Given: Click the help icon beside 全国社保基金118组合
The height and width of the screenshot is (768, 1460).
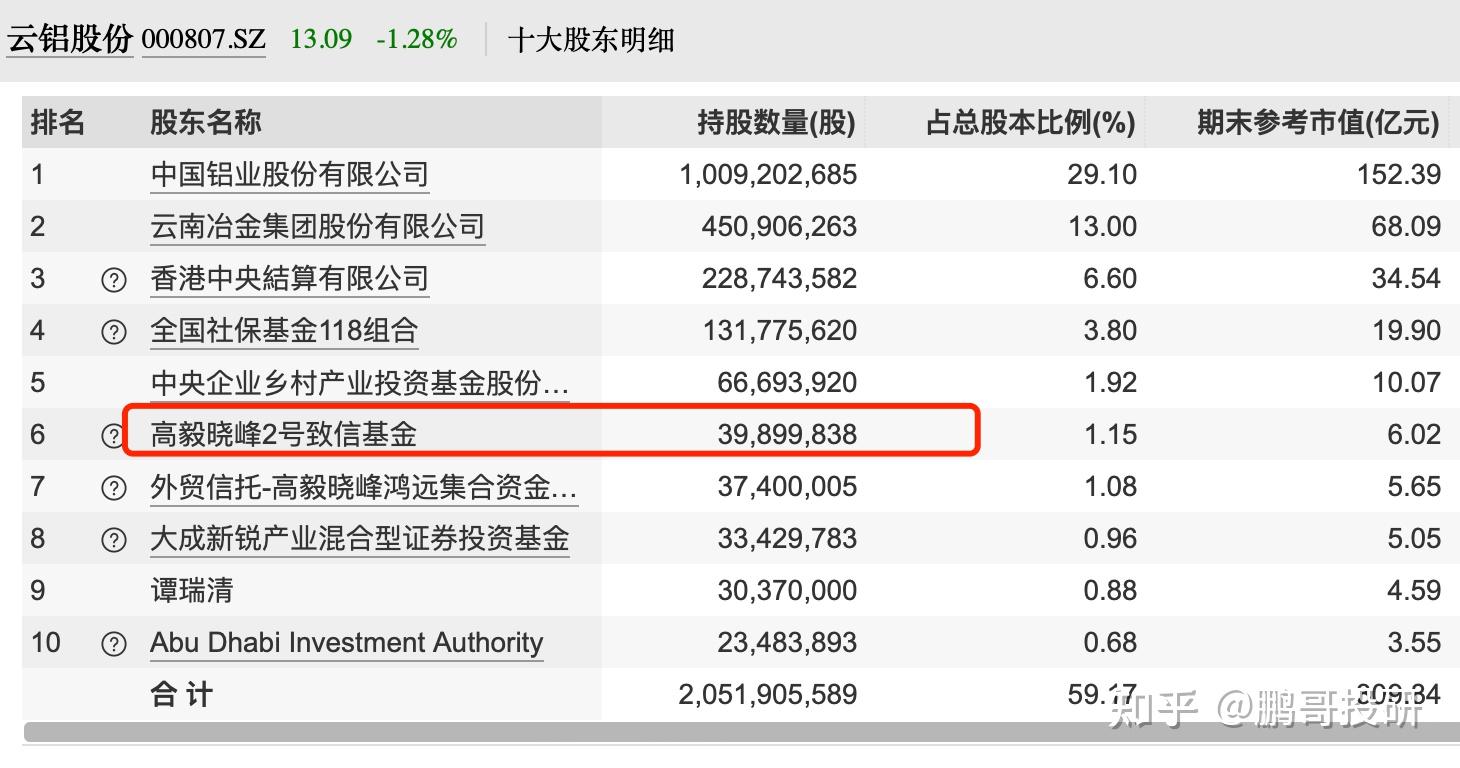Looking at the screenshot, I should [x=114, y=332].
